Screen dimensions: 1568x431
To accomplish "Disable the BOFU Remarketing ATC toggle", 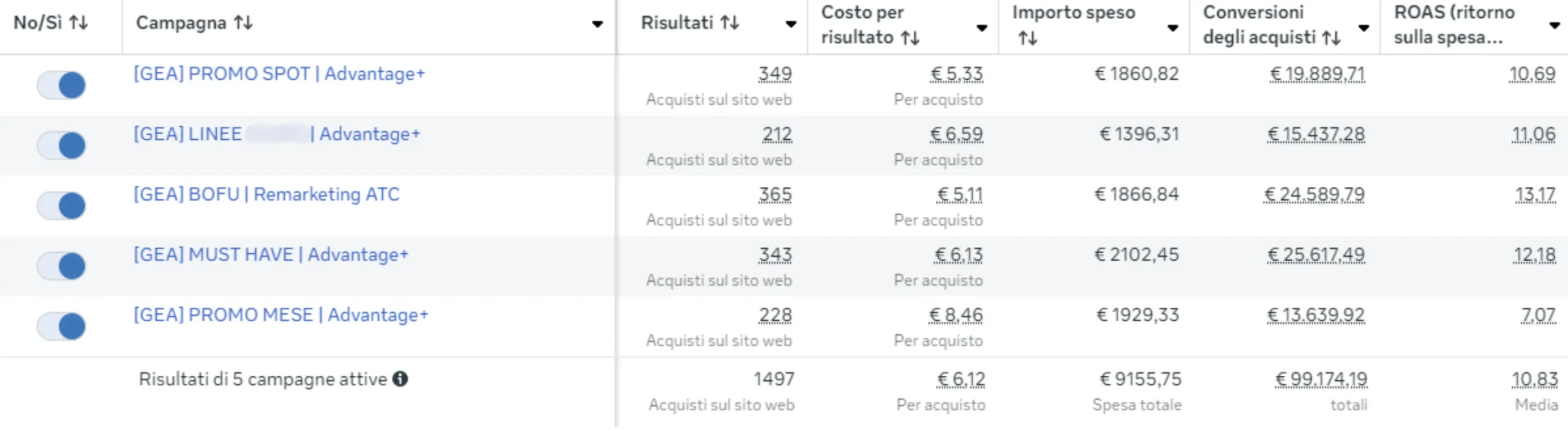I will coord(61,206).
